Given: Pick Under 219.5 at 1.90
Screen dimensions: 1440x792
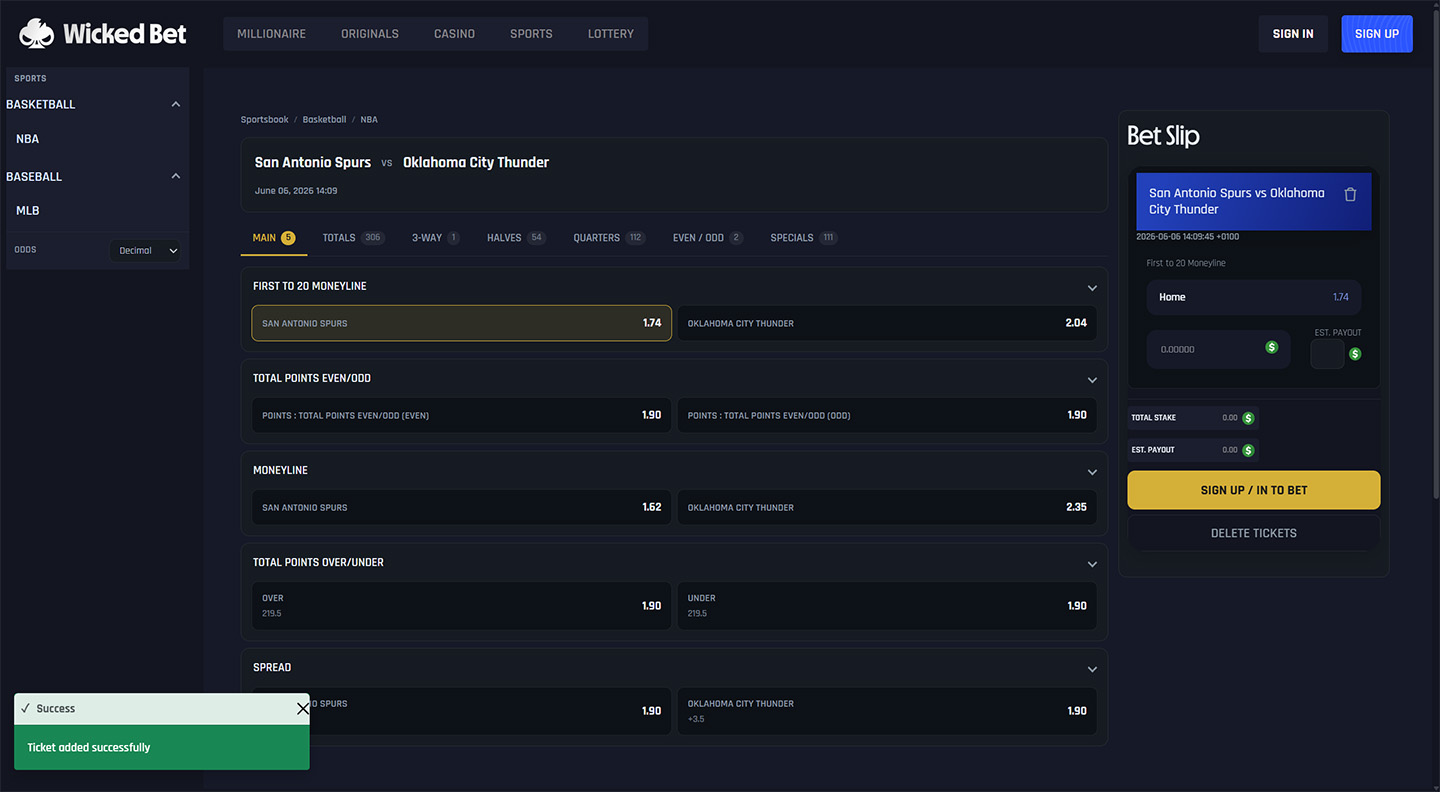Looking at the screenshot, I should (x=887, y=605).
